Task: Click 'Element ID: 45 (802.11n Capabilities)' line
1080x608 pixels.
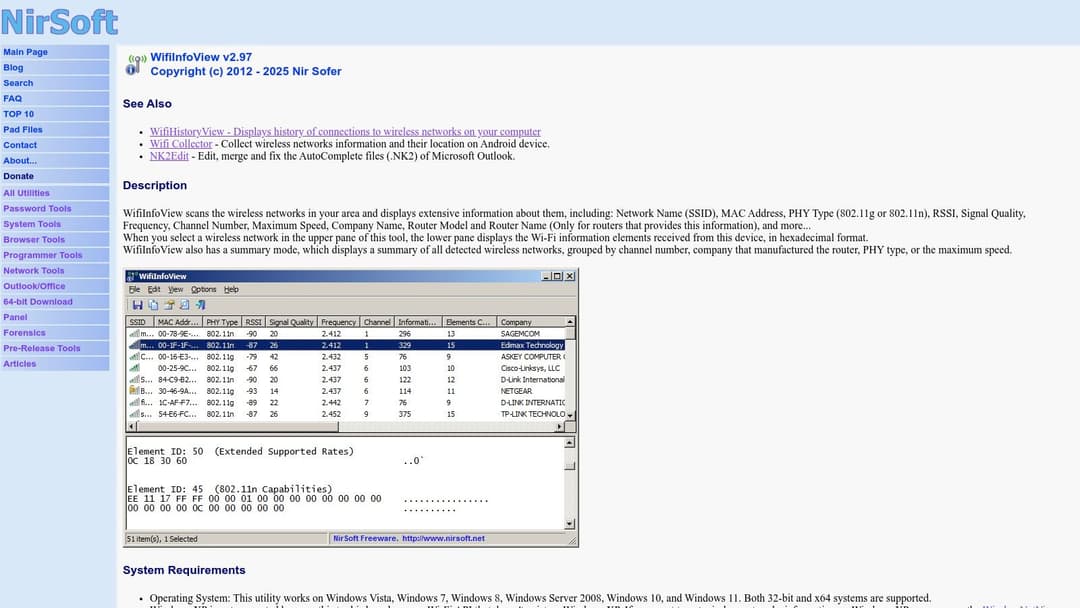Action: tap(229, 489)
